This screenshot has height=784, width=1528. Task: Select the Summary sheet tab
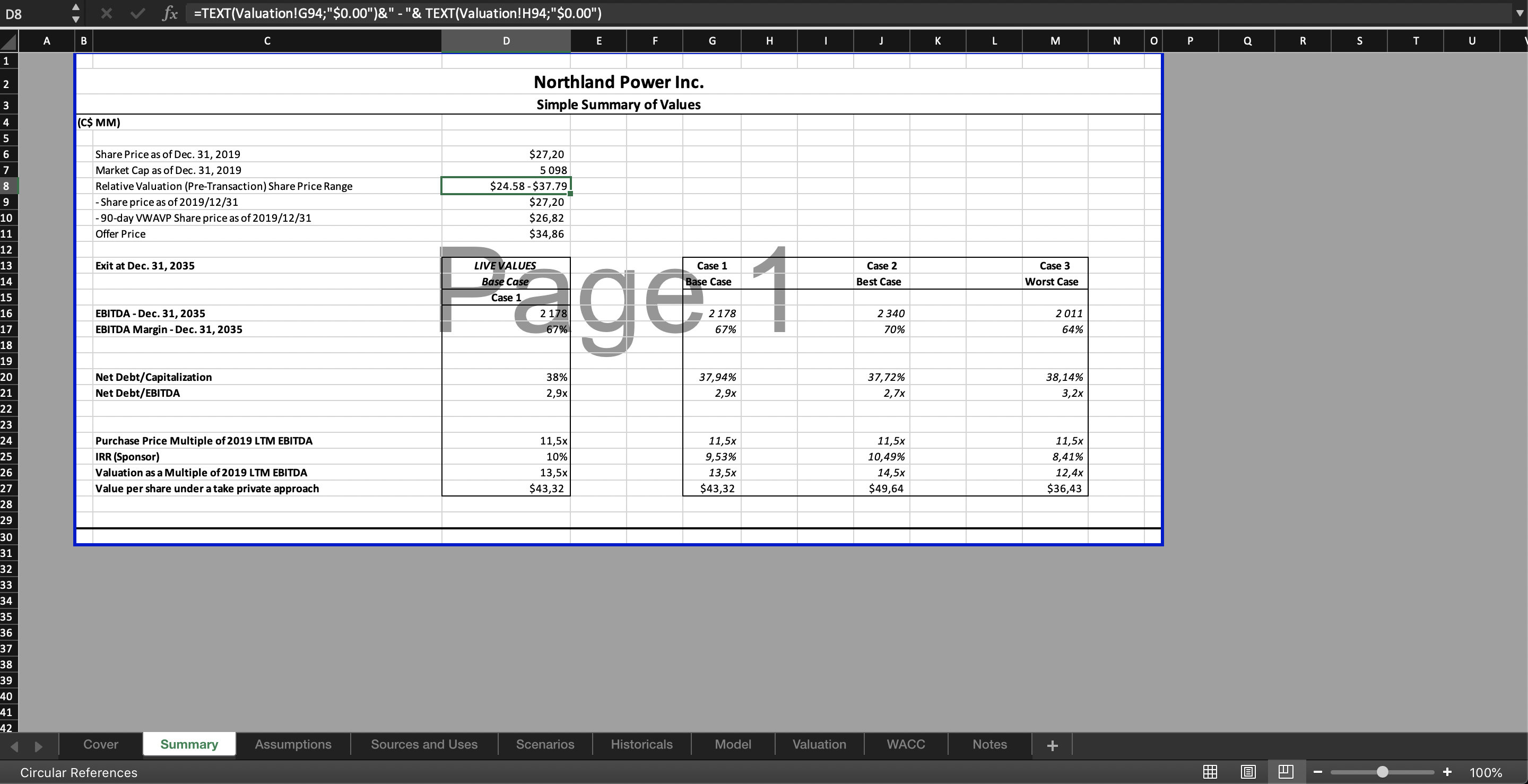coord(189,744)
